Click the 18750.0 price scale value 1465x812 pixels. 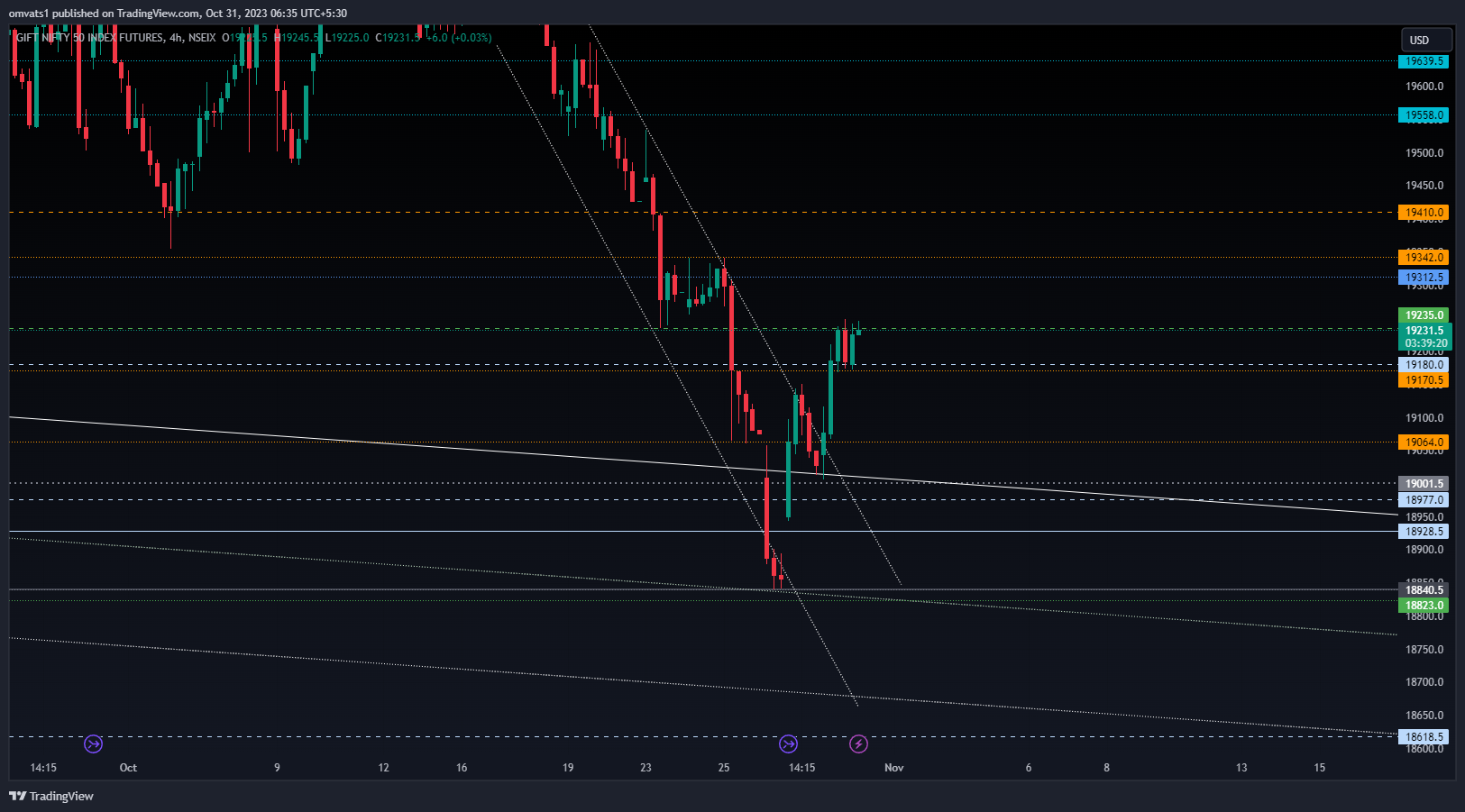[x=1424, y=650]
